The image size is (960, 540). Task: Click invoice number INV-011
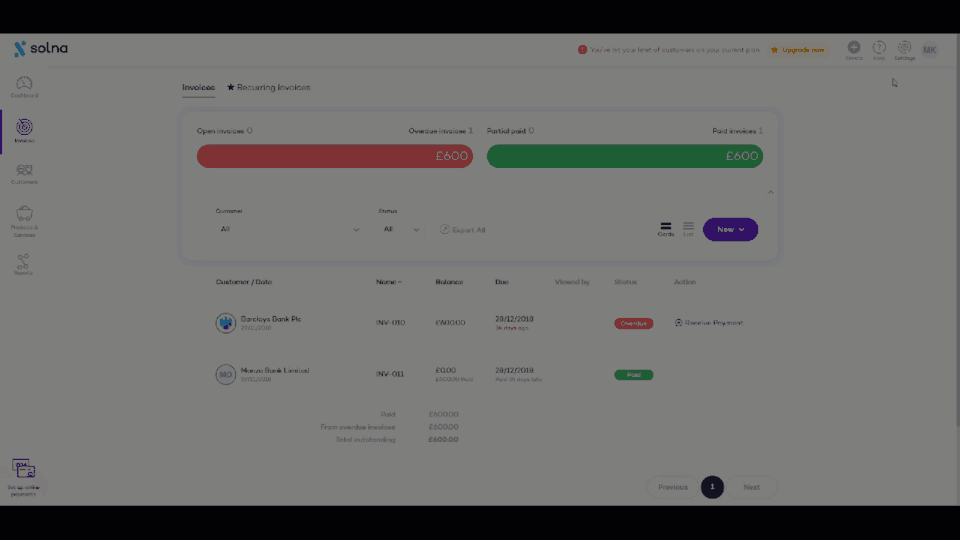click(x=390, y=374)
